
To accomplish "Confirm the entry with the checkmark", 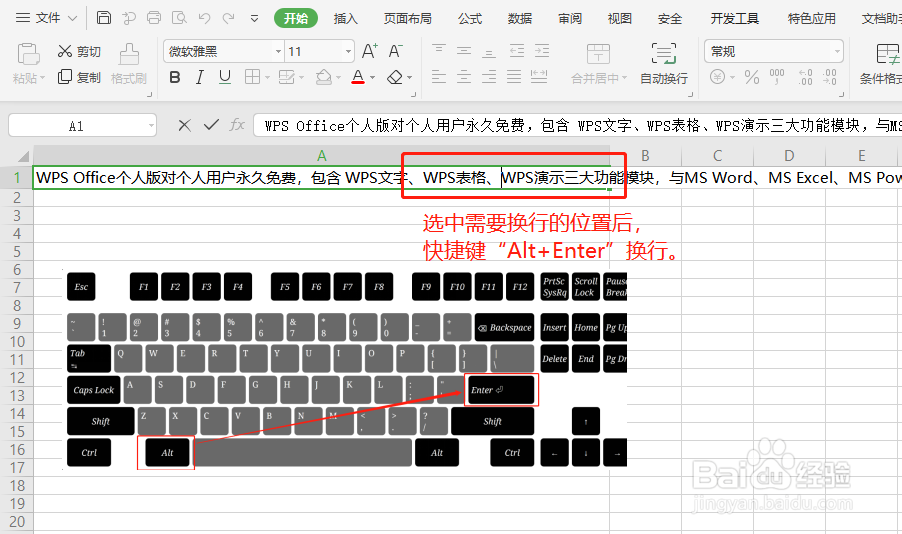I will 211,125.
